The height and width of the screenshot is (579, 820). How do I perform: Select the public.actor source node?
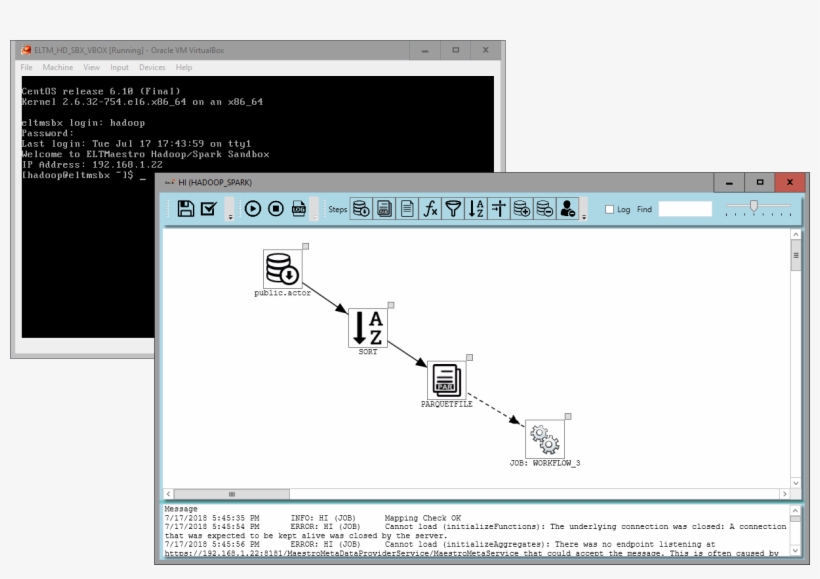[x=282, y=268]
